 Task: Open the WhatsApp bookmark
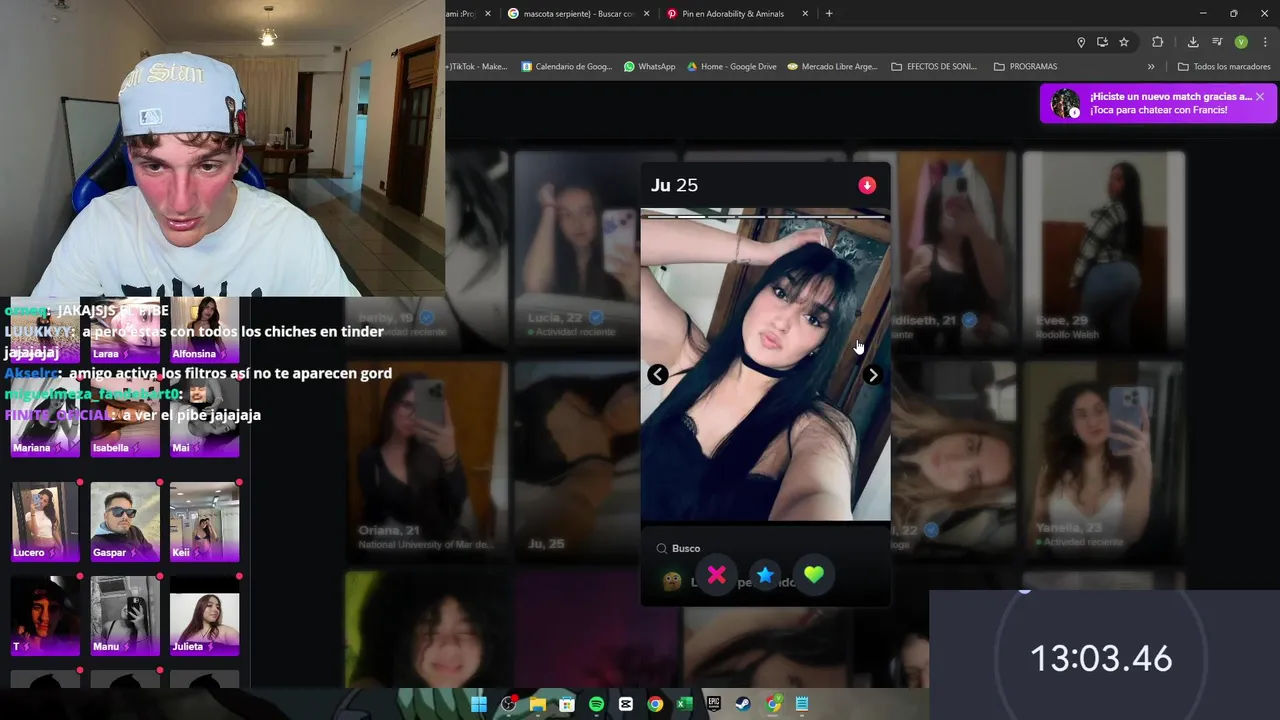(649, 67)
